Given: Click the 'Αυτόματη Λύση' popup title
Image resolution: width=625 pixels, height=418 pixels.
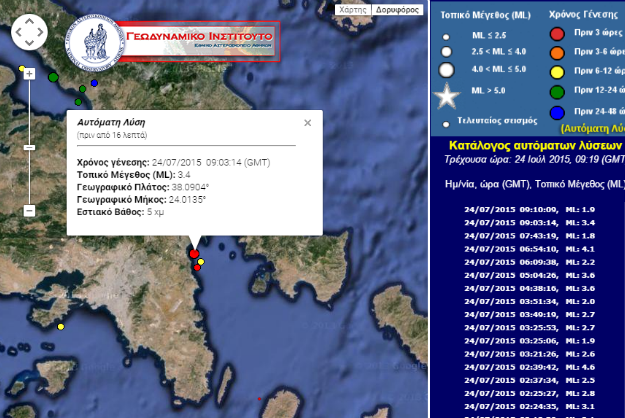Looking at the screenshot, I should click(x=111, y=122).
